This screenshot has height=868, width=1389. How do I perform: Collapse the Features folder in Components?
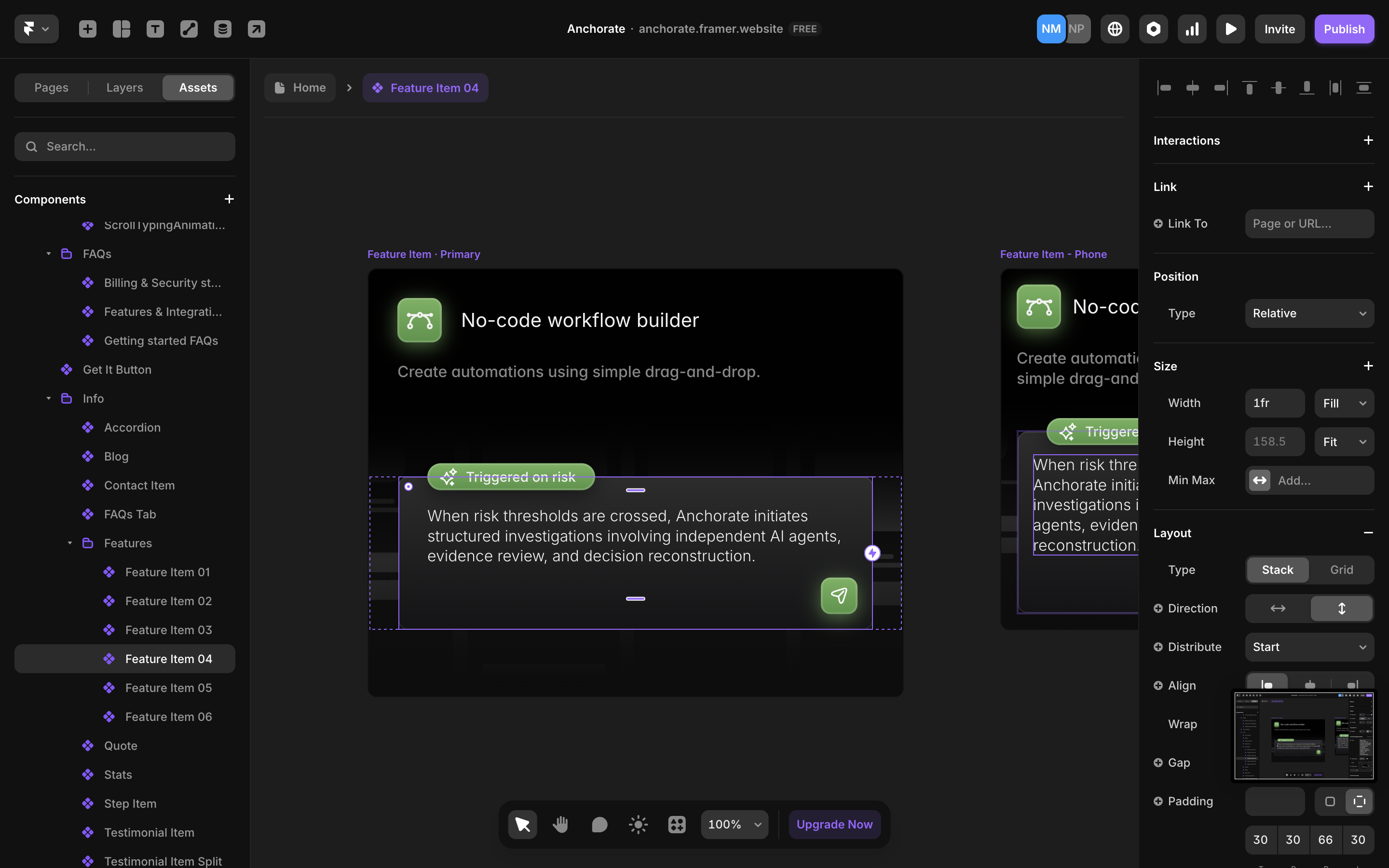(69, 543)
